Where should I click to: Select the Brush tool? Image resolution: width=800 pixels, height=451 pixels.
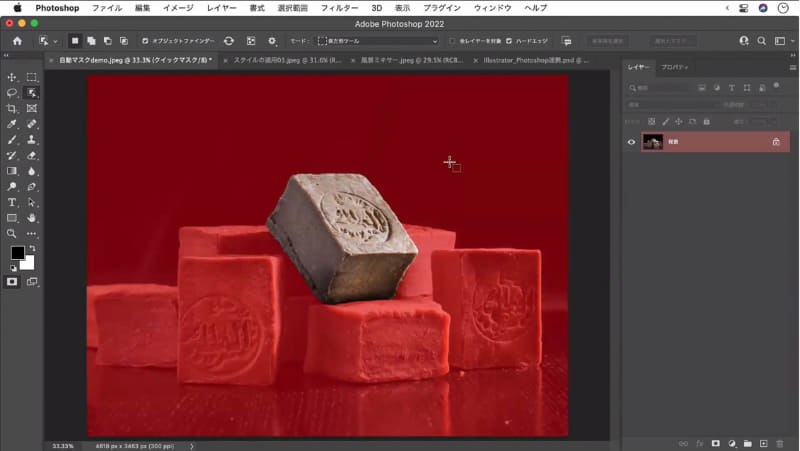11,140
